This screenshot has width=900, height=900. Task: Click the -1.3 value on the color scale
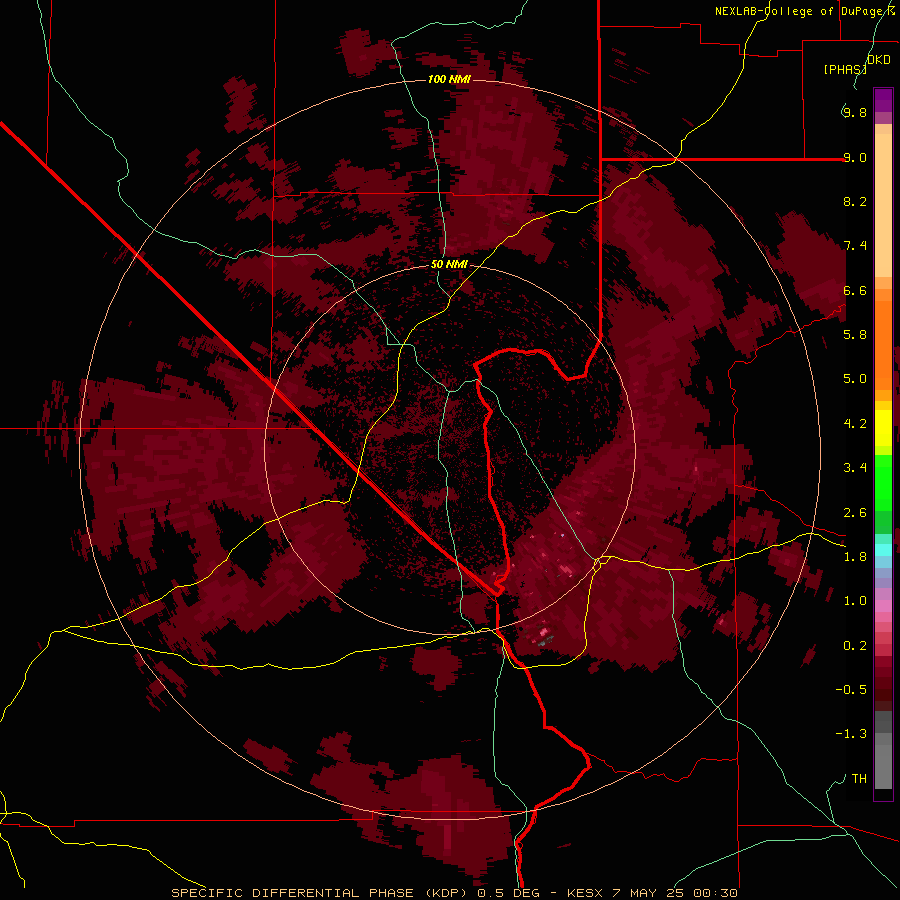click(851, 734)
